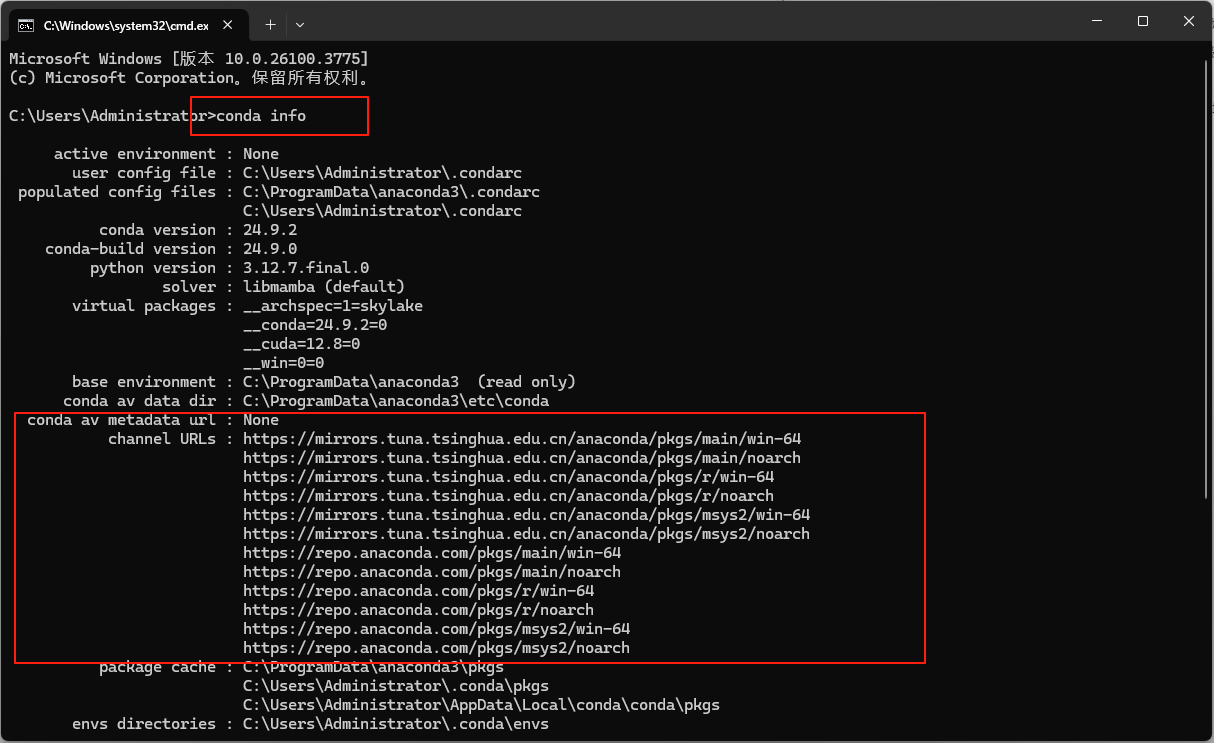
Task: Click conda av data dir path
Action: 396,401
